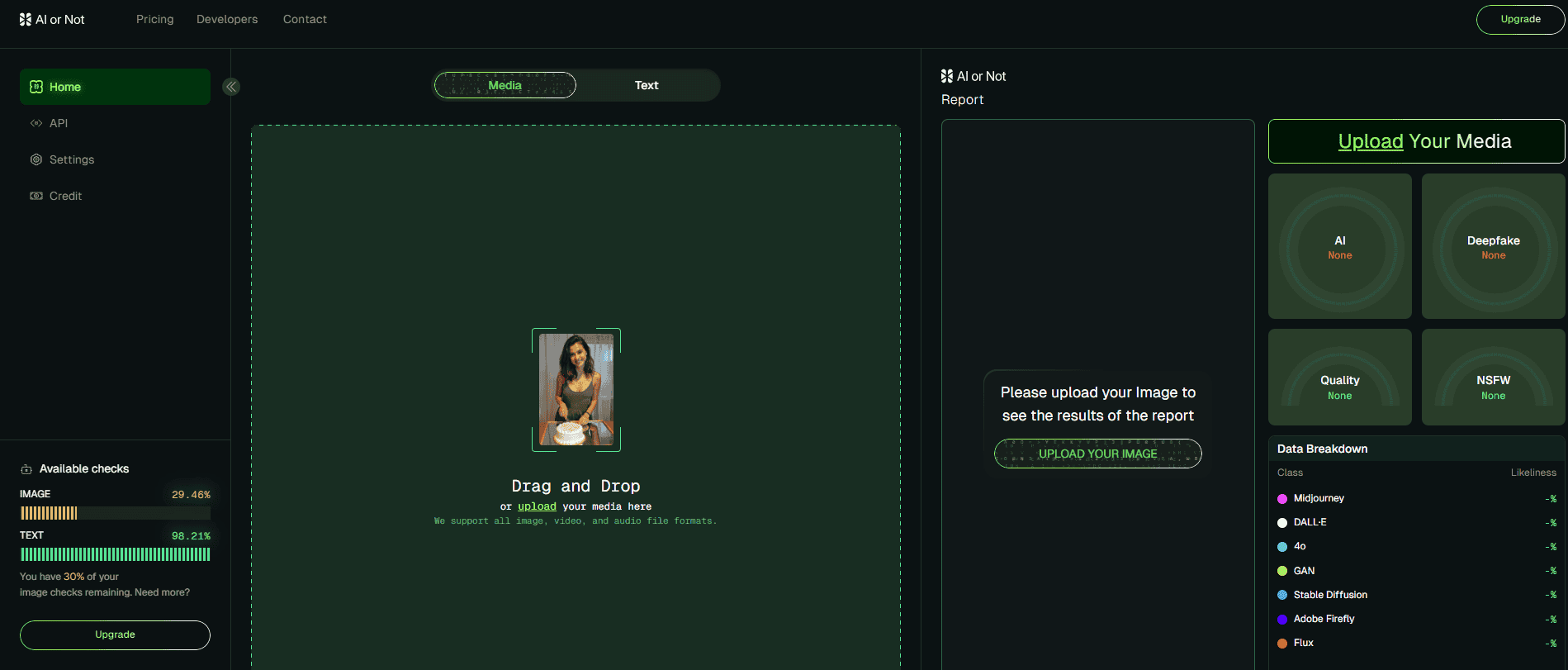This screenshot has height=670, width=1568.
Task: Open the Contact page
Action: [x=305, y=19]
